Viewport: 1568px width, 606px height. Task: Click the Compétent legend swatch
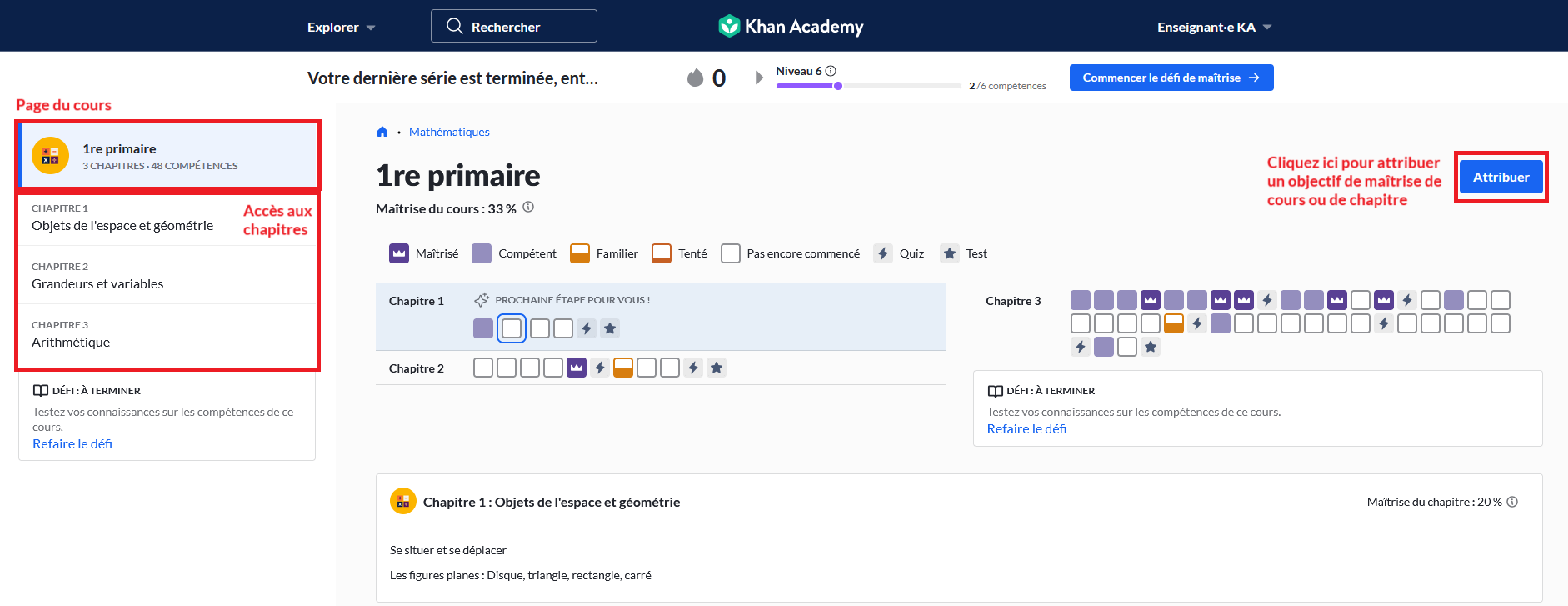(482, 253)
